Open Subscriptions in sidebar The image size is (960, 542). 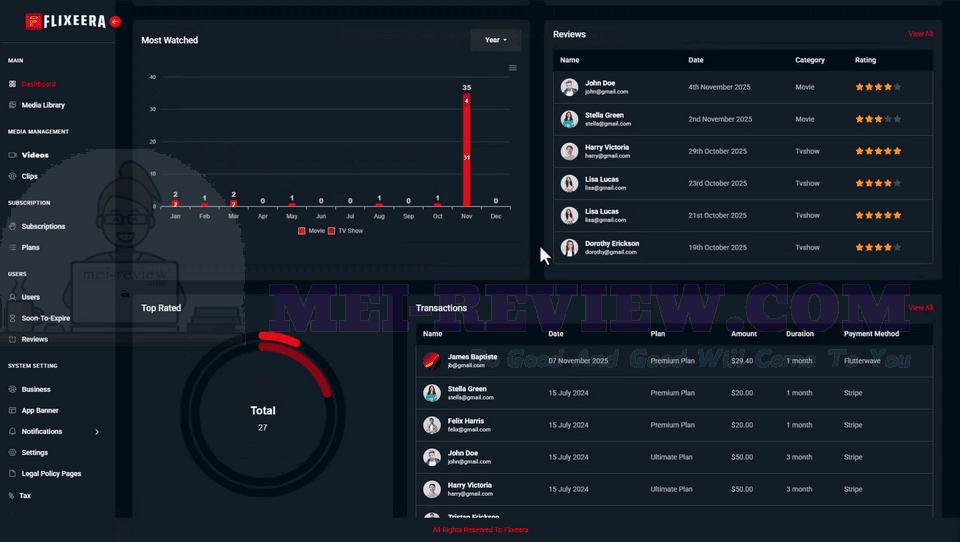click(43, 226)
